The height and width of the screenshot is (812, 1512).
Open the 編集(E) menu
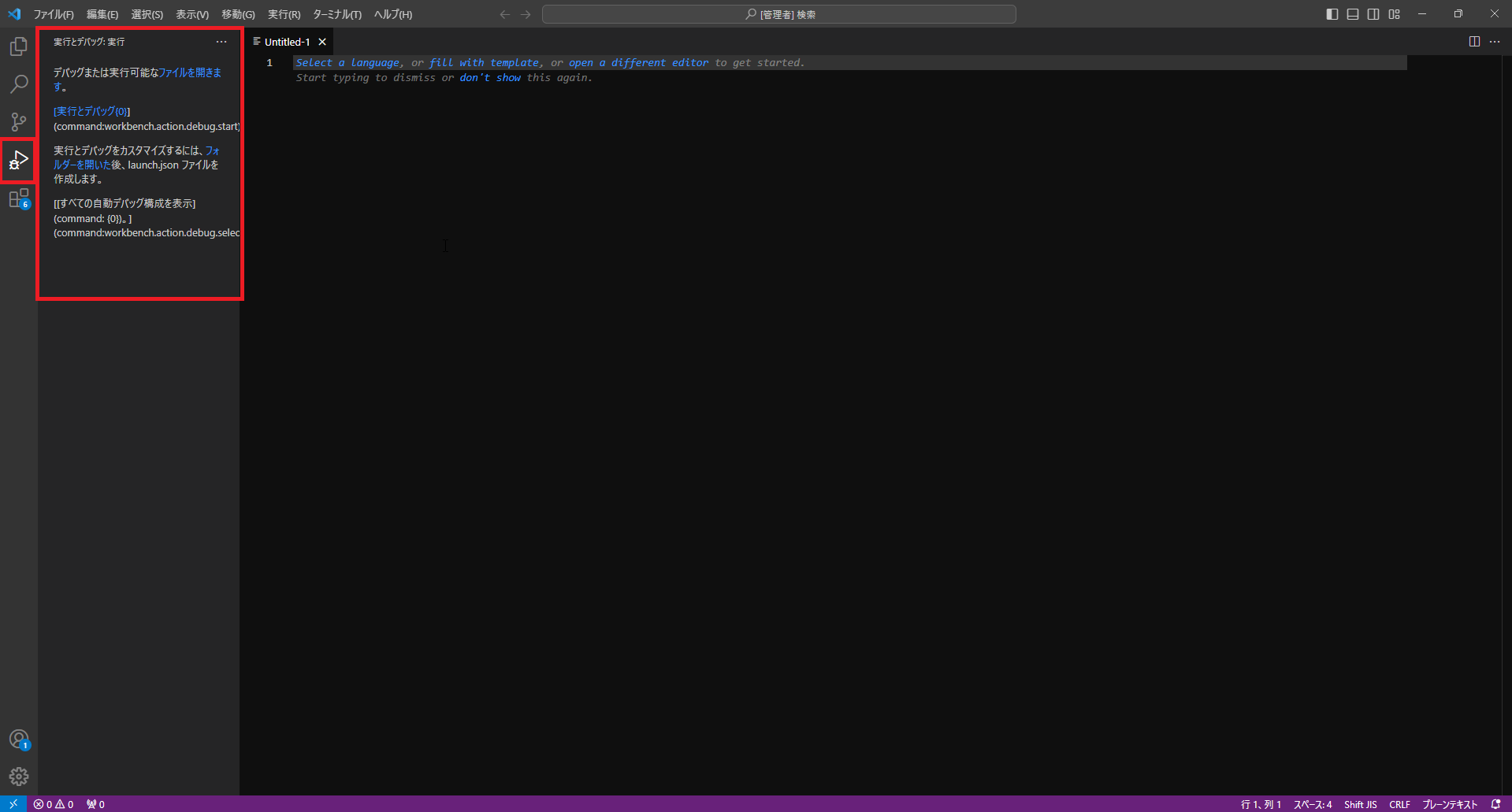102,14
